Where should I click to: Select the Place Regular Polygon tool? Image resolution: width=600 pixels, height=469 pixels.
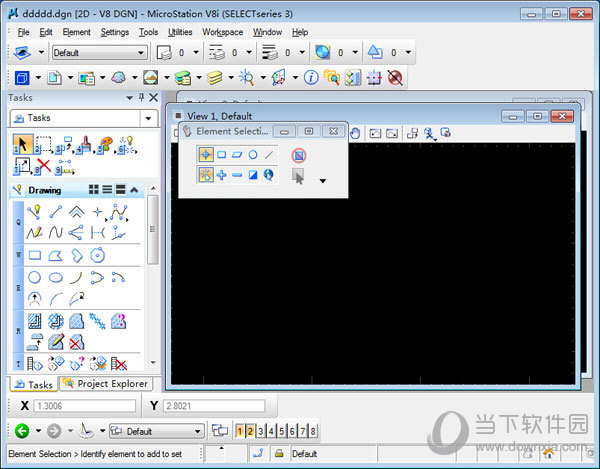point(98,255)
